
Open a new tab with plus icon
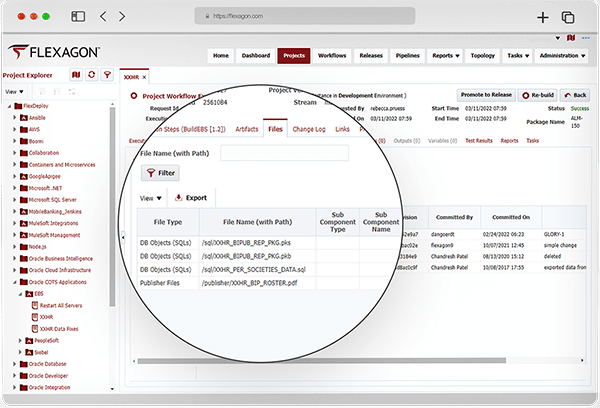543,17
